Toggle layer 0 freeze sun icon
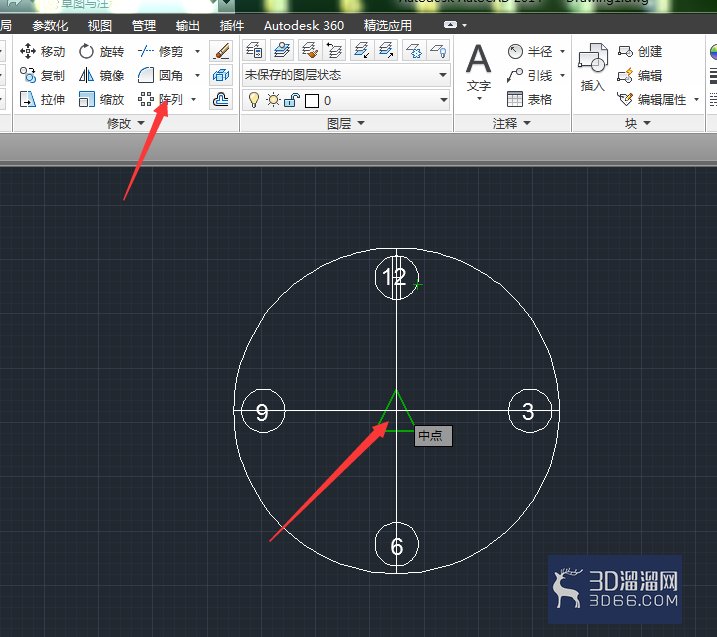Viewport: 717px width, 637px height. pos(273,100)
